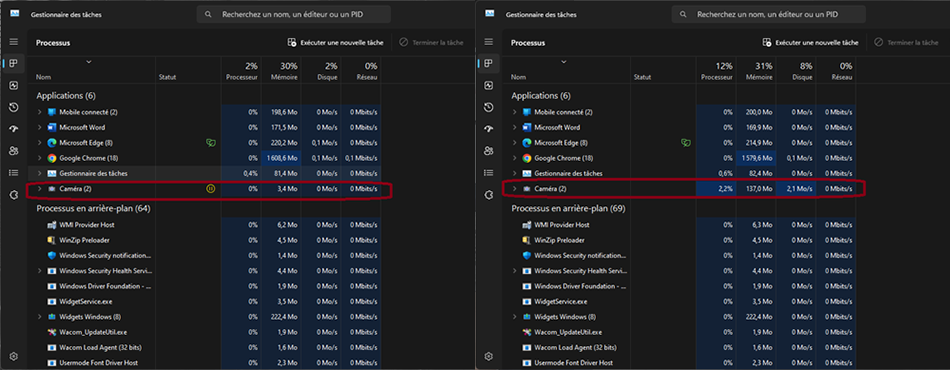Open App history icon in right Task Manager
950x370 pixels.
(489, 107)
